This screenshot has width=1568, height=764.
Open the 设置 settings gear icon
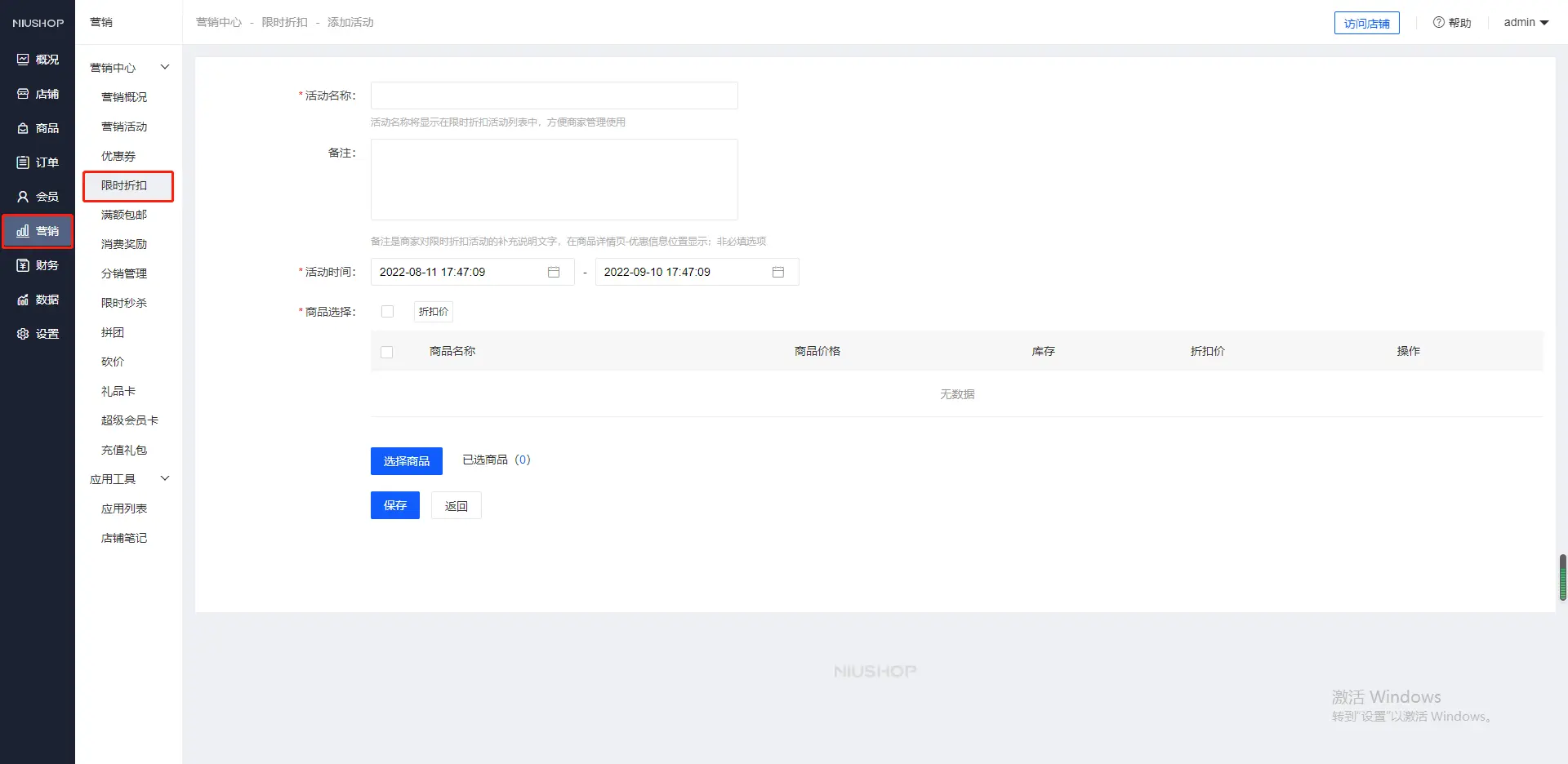(x=23, y=334)
